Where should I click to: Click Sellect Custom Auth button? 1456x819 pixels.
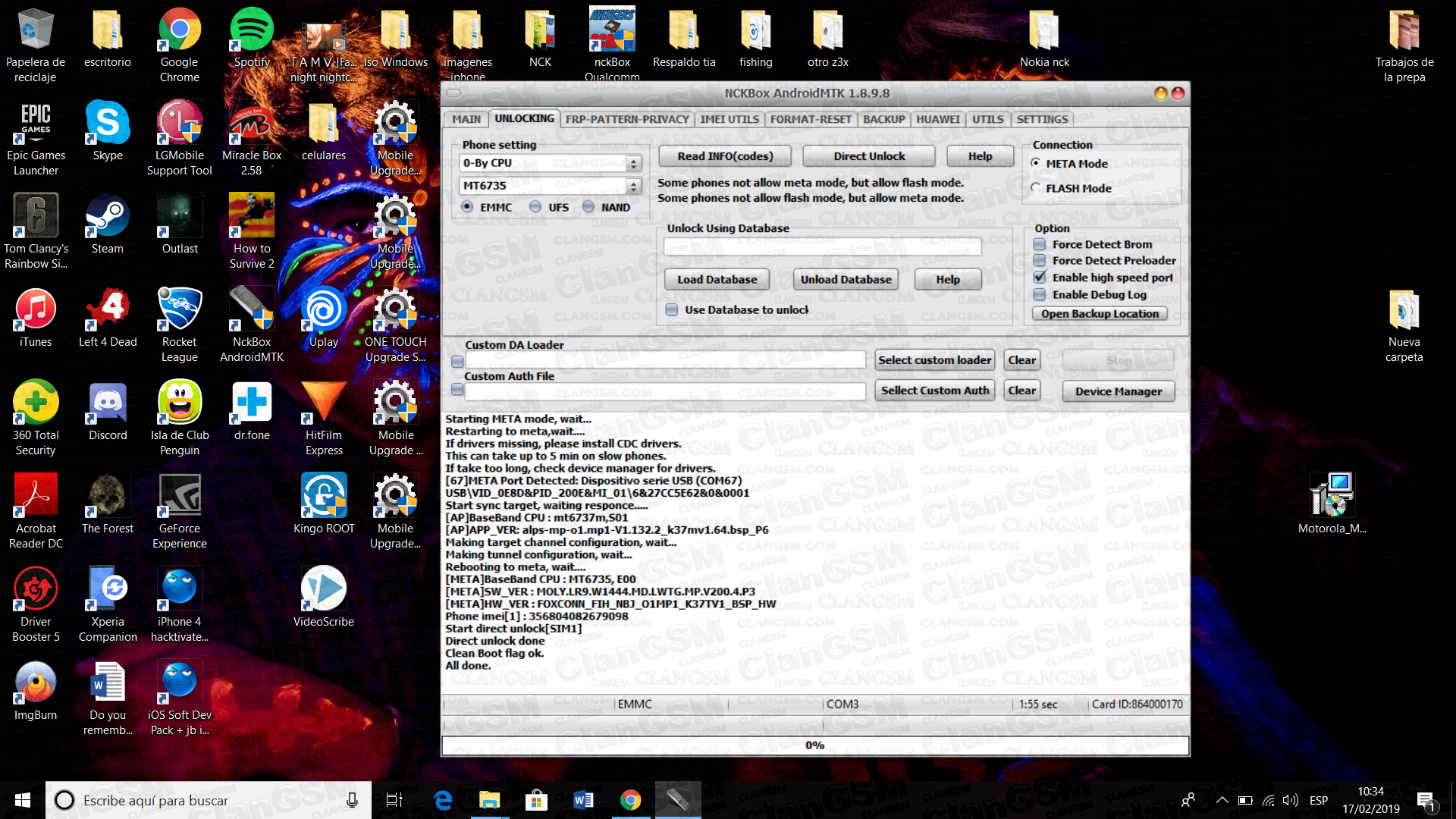[x=935, y=391]
